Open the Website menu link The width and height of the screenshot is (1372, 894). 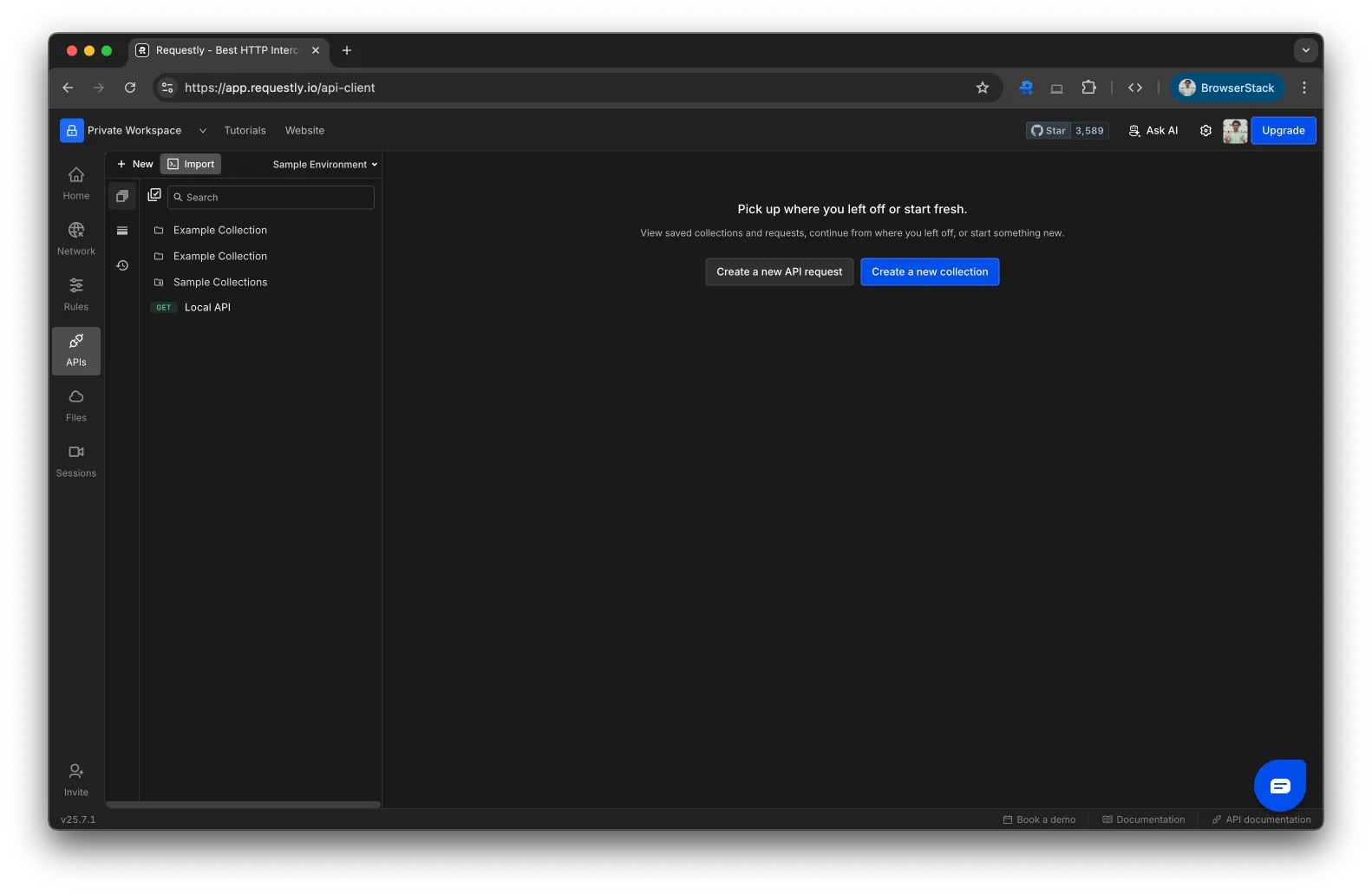tap(304, 131)
